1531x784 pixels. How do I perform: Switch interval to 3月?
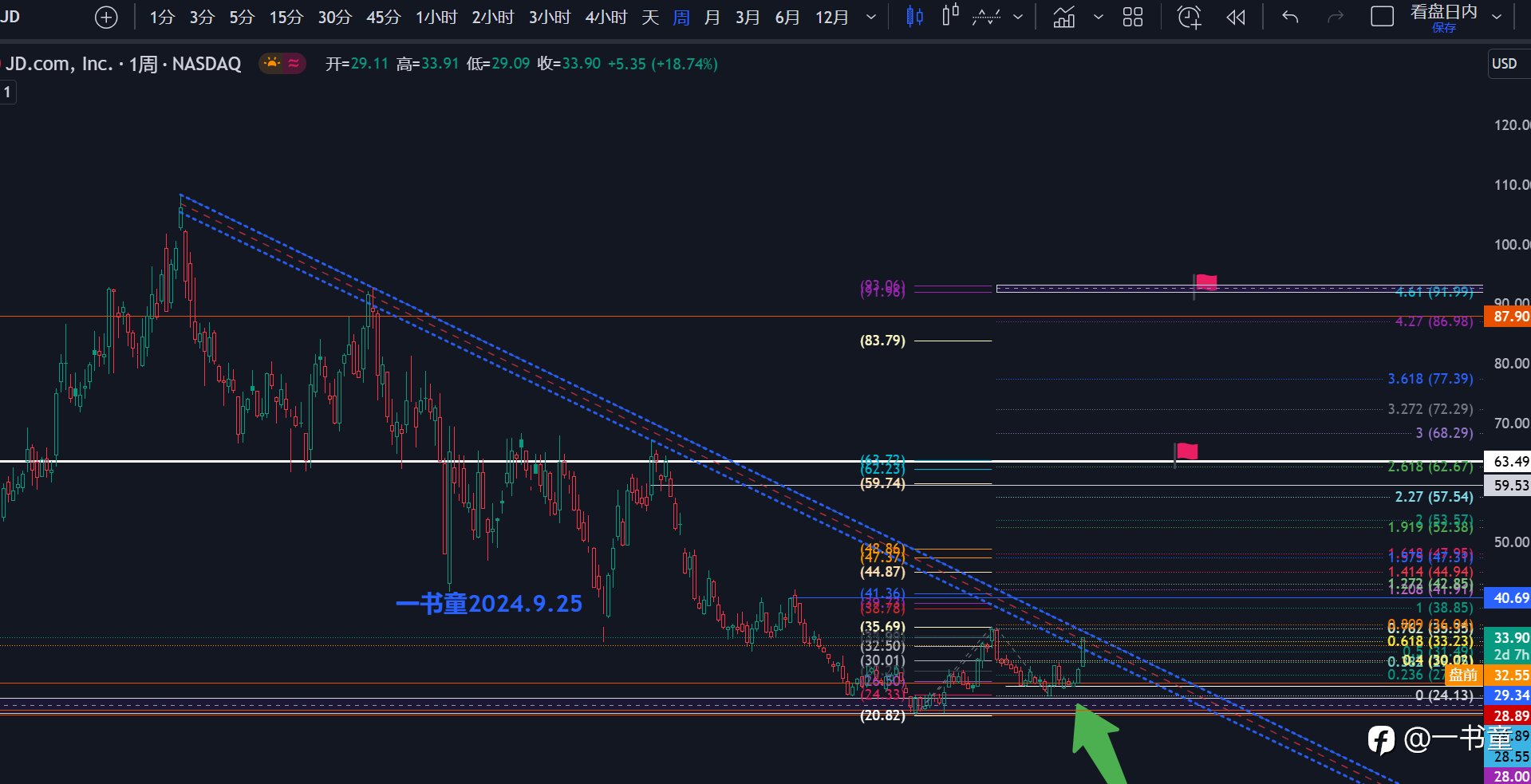(748, 17)
